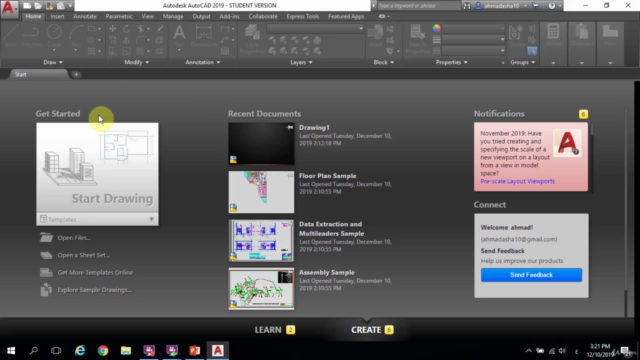Click the New file quick access icon

point(27,6)
